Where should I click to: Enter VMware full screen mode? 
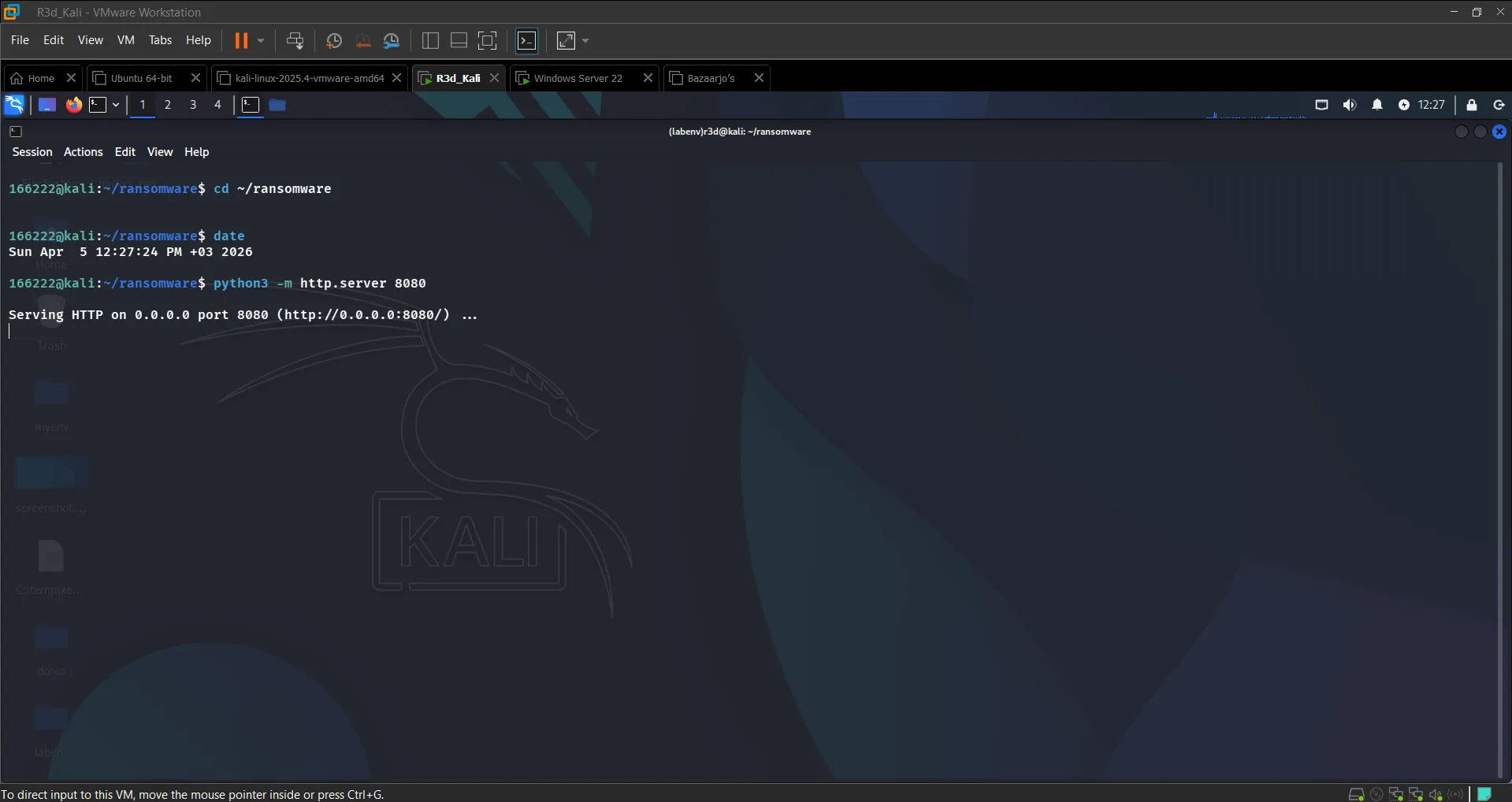(x=488, y=40)
